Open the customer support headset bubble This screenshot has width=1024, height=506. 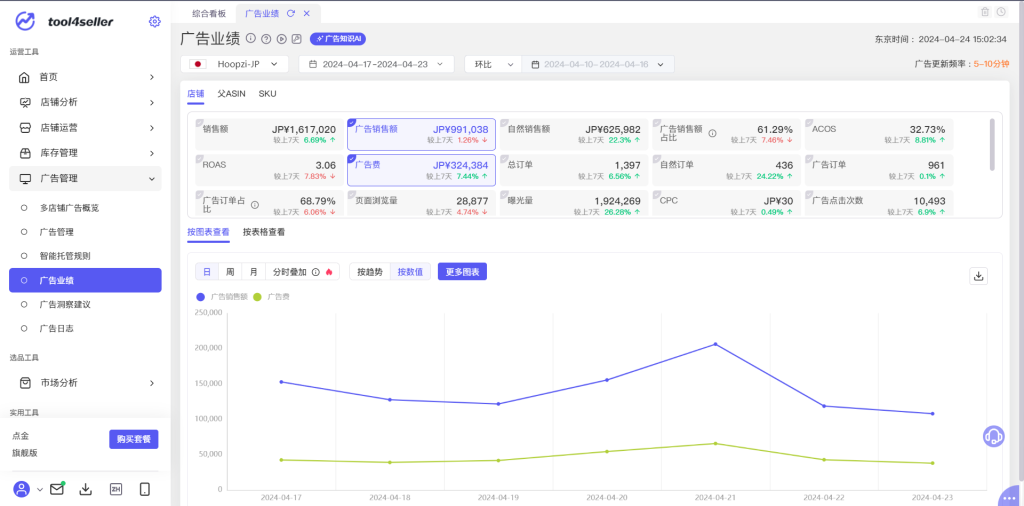(x=993, y=436)
